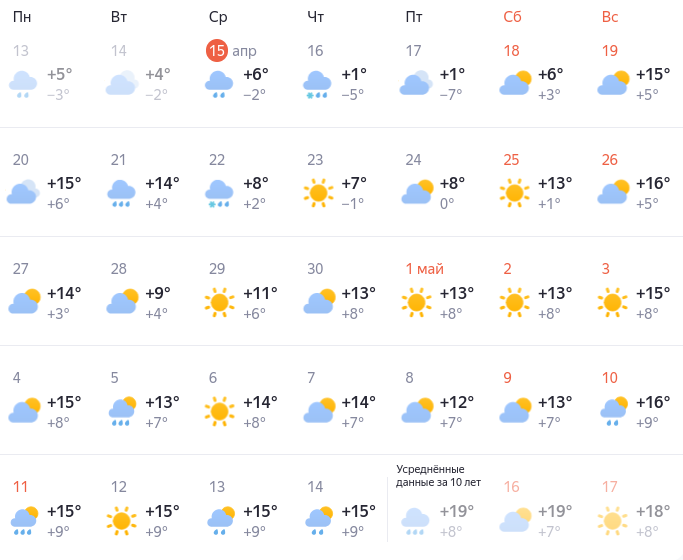Click the rain icon for May 10
The height and width of the screenshot is (560, 683).
tap(613, 410)
